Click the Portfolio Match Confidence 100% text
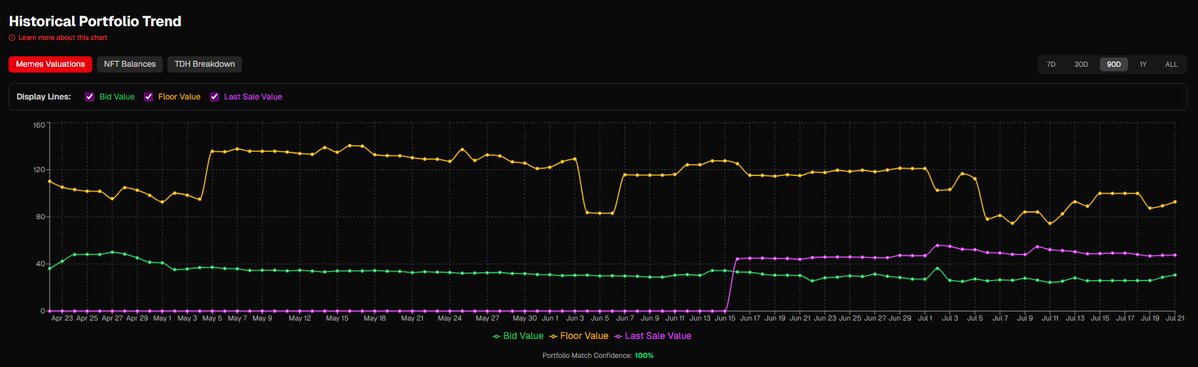1198x367 pixels. (597, 356)
